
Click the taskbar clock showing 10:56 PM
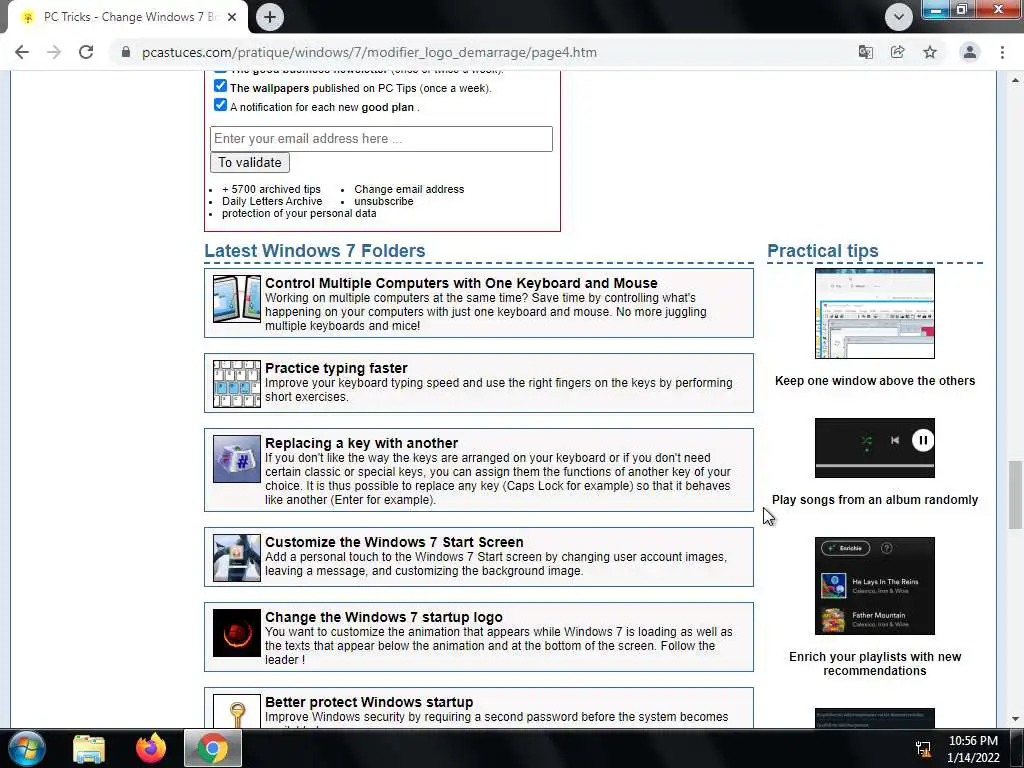point(973,748)
